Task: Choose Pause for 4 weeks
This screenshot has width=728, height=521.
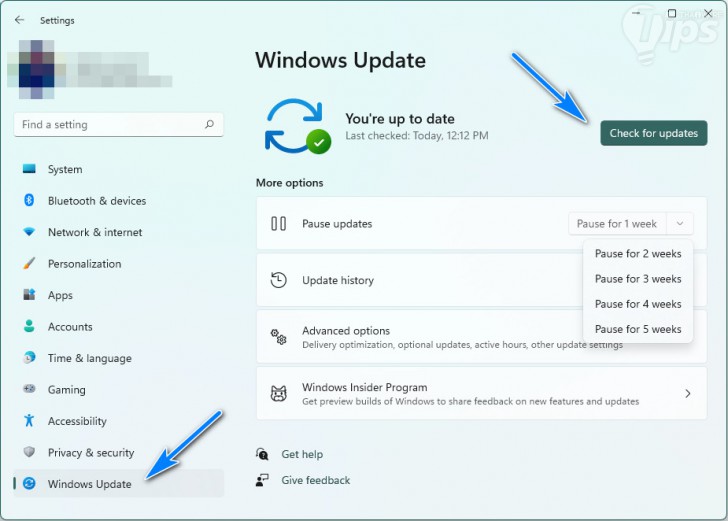Action: click(x=638, y=304)
